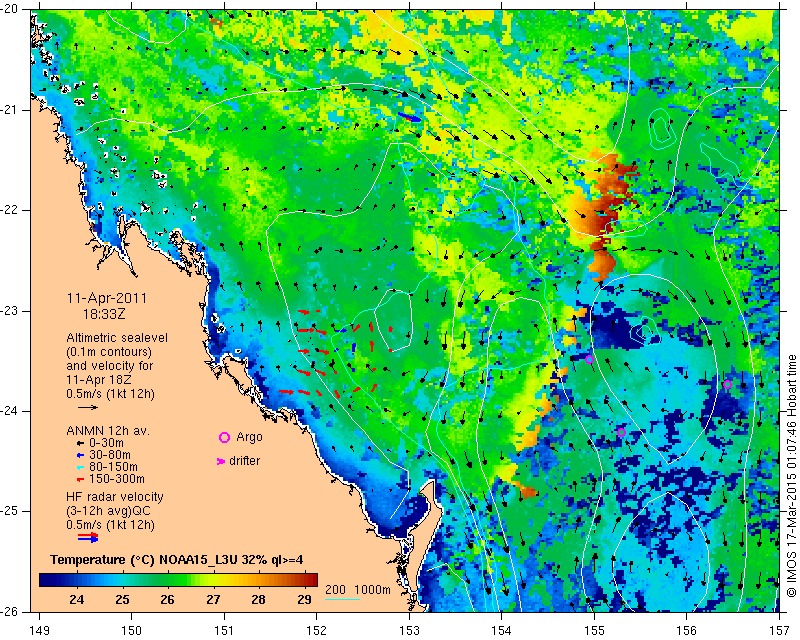Click the 'drifter' legend label
The height and width of the screenshot is (640, 800).
click(244, 461)
